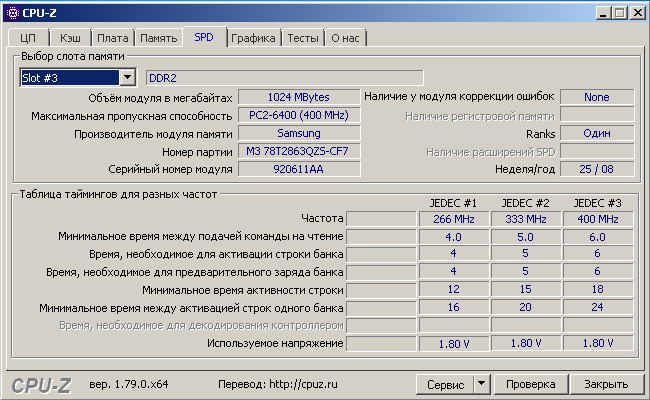Viewport: 650px width, 400px height.
Task: Click the 12 row active time value
Action: point(454,289)
